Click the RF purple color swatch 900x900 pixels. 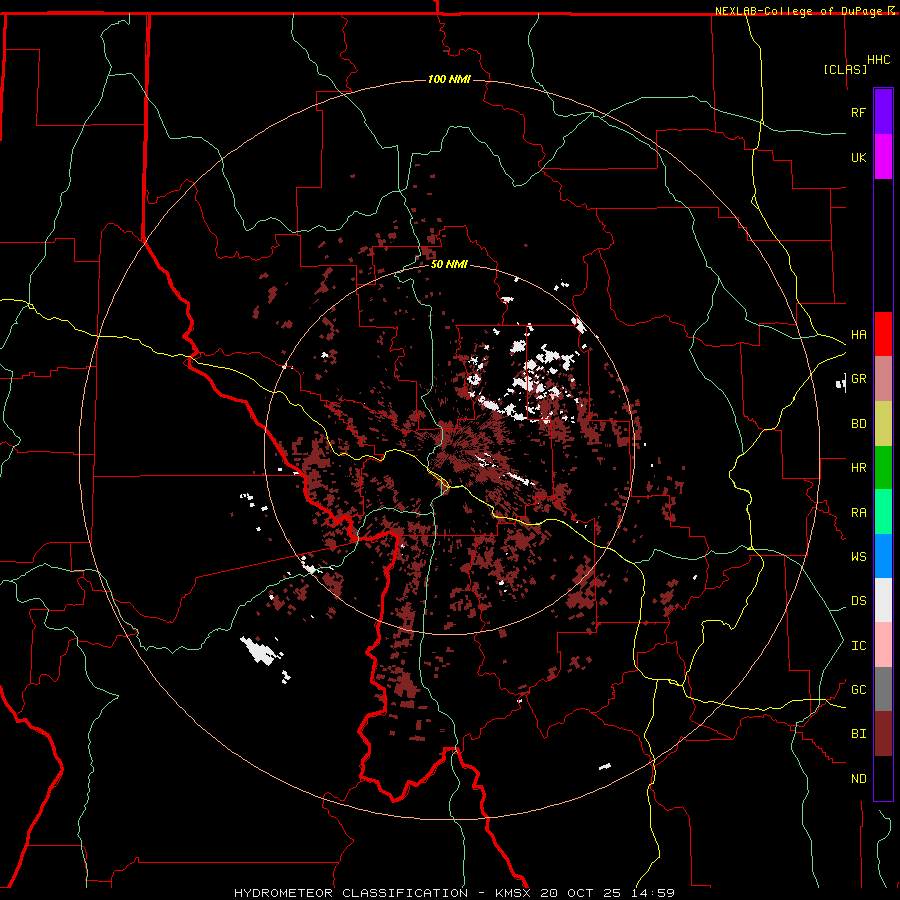click(883, 112)
